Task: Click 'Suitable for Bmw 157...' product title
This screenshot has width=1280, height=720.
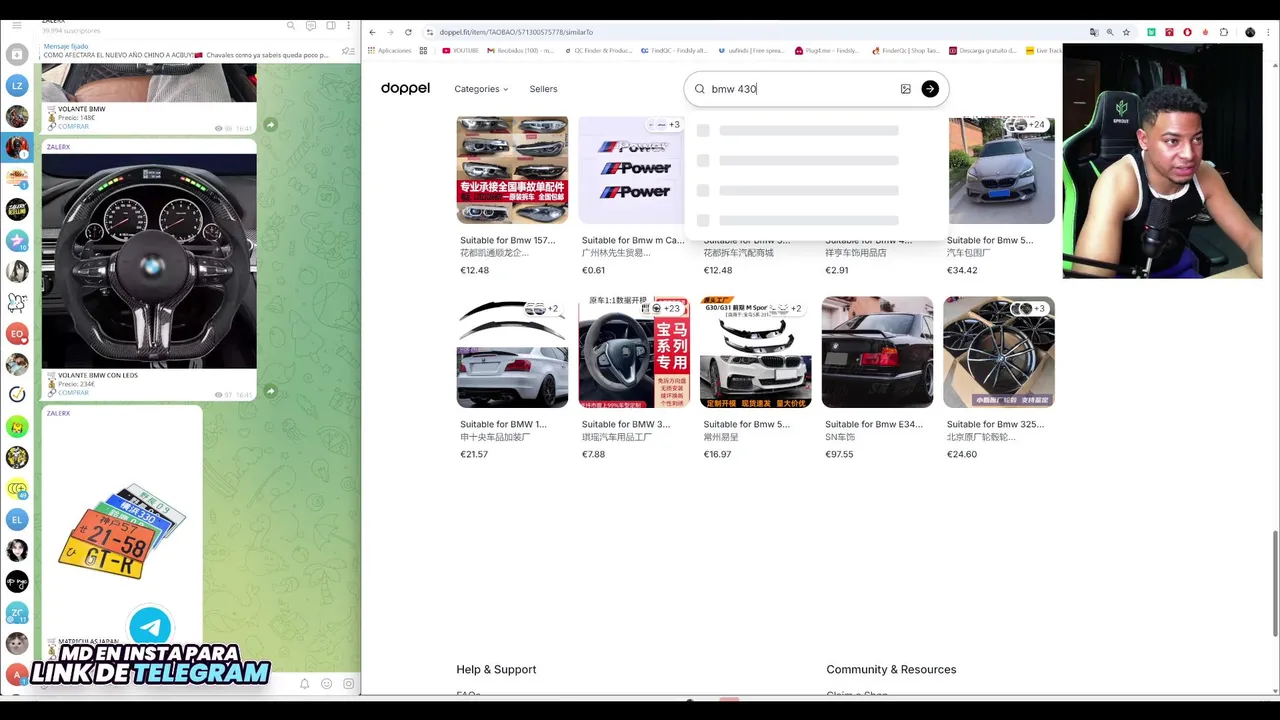Action: (x=507, y=240)
